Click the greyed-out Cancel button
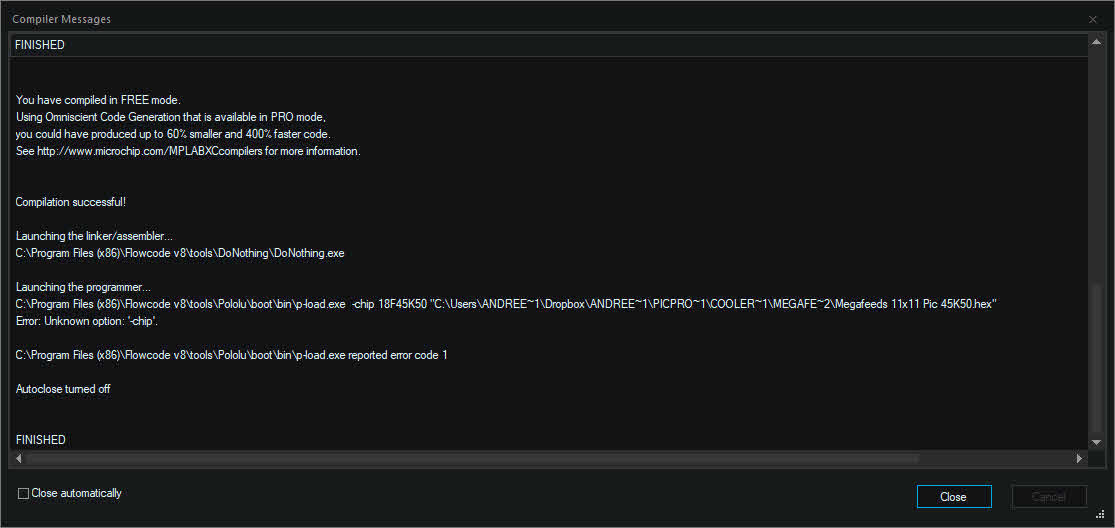The image size is (1115, 528). pyautogui.click(x=1049, y=497)
